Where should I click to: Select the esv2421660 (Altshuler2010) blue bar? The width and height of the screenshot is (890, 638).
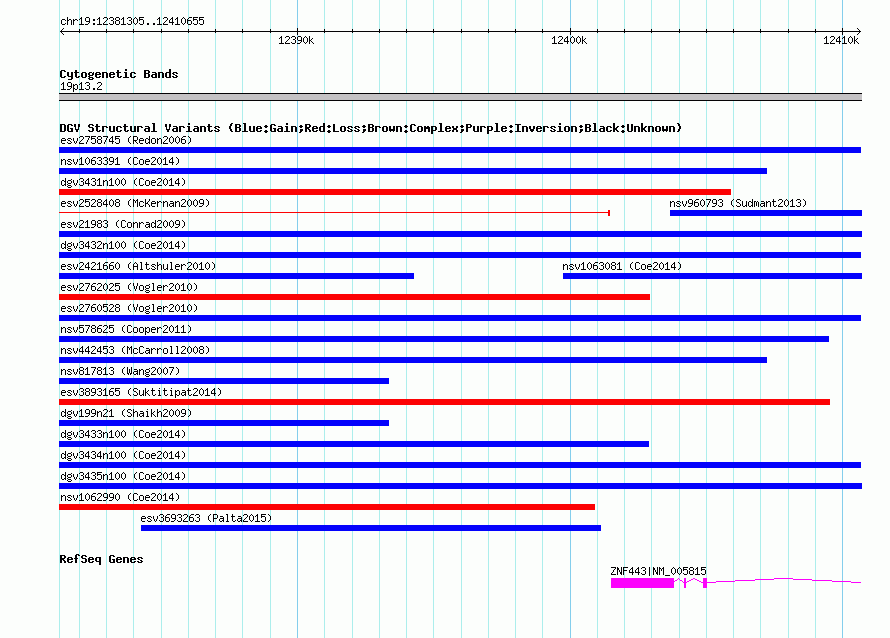(236, 276)
